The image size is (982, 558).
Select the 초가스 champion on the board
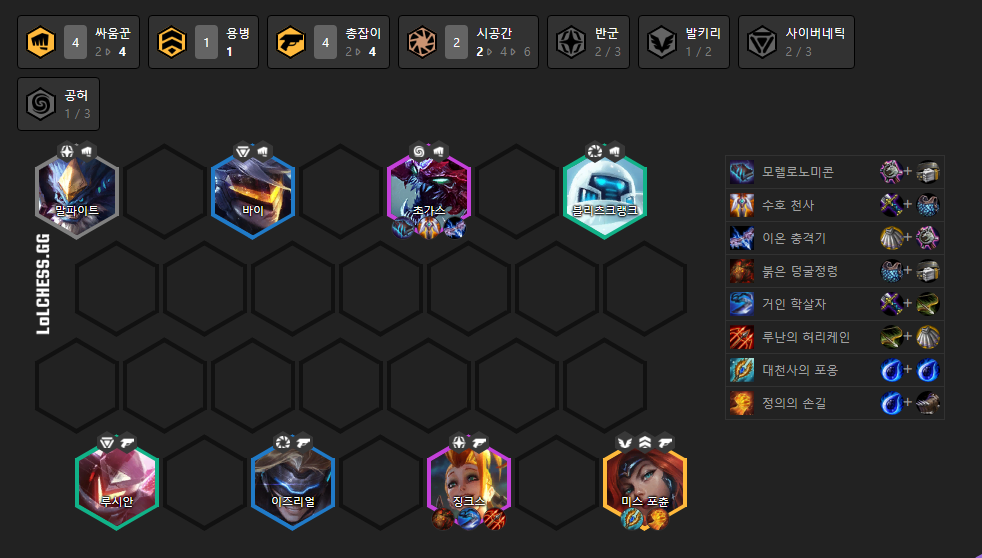428,191
